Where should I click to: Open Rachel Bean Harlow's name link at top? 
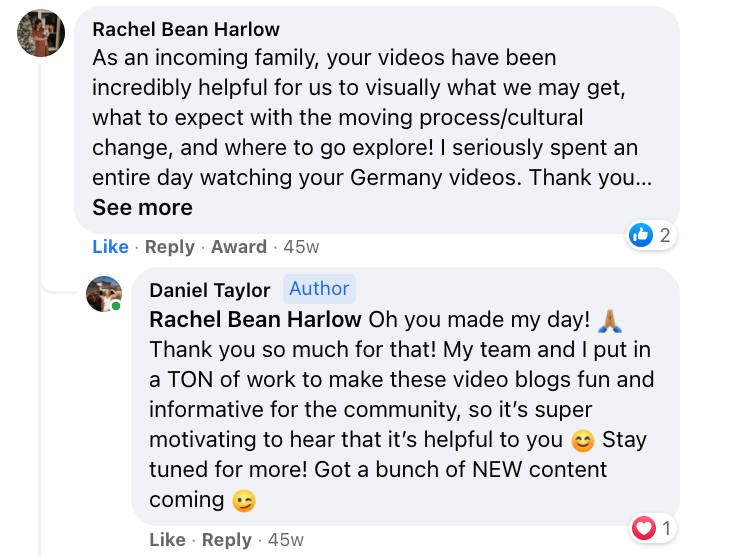coord(185,29)
